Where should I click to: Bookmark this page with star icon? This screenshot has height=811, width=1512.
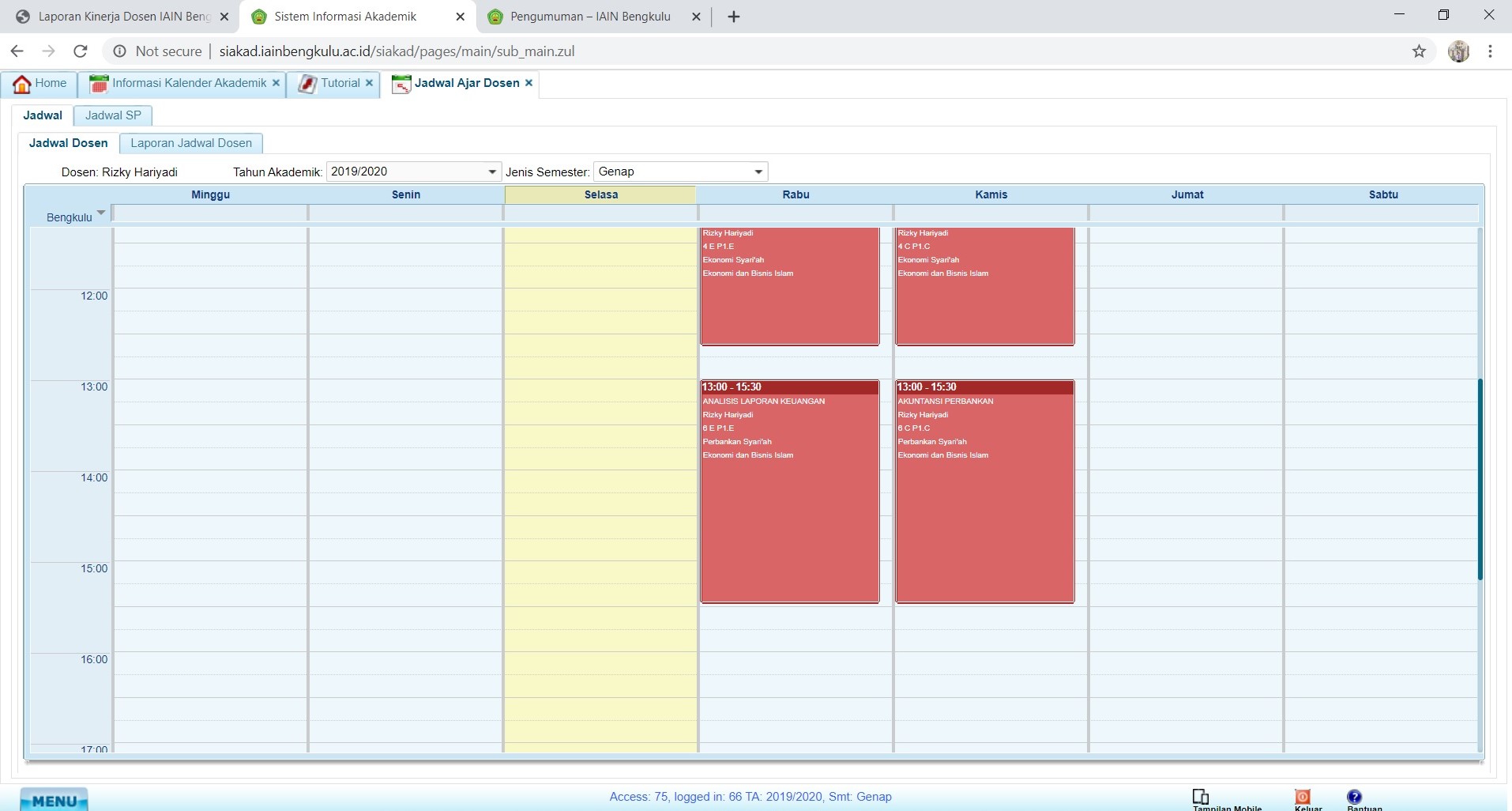[1419, 51]
